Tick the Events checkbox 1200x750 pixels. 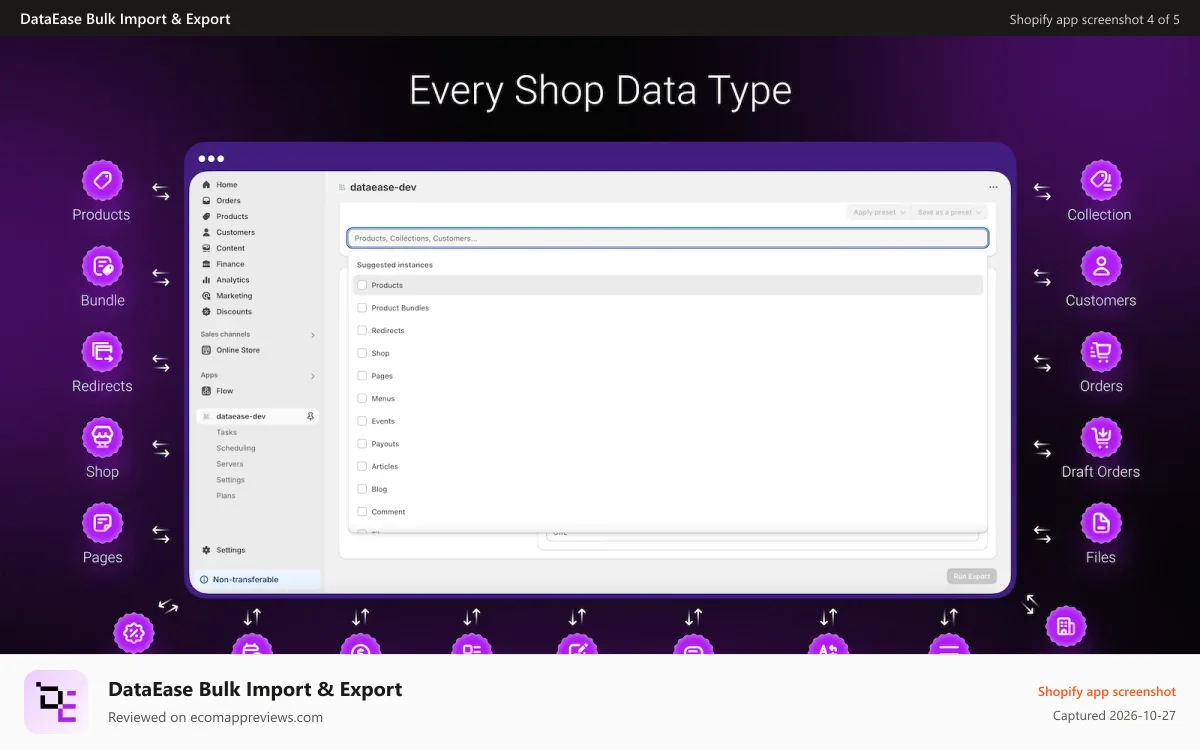(362, 421)
